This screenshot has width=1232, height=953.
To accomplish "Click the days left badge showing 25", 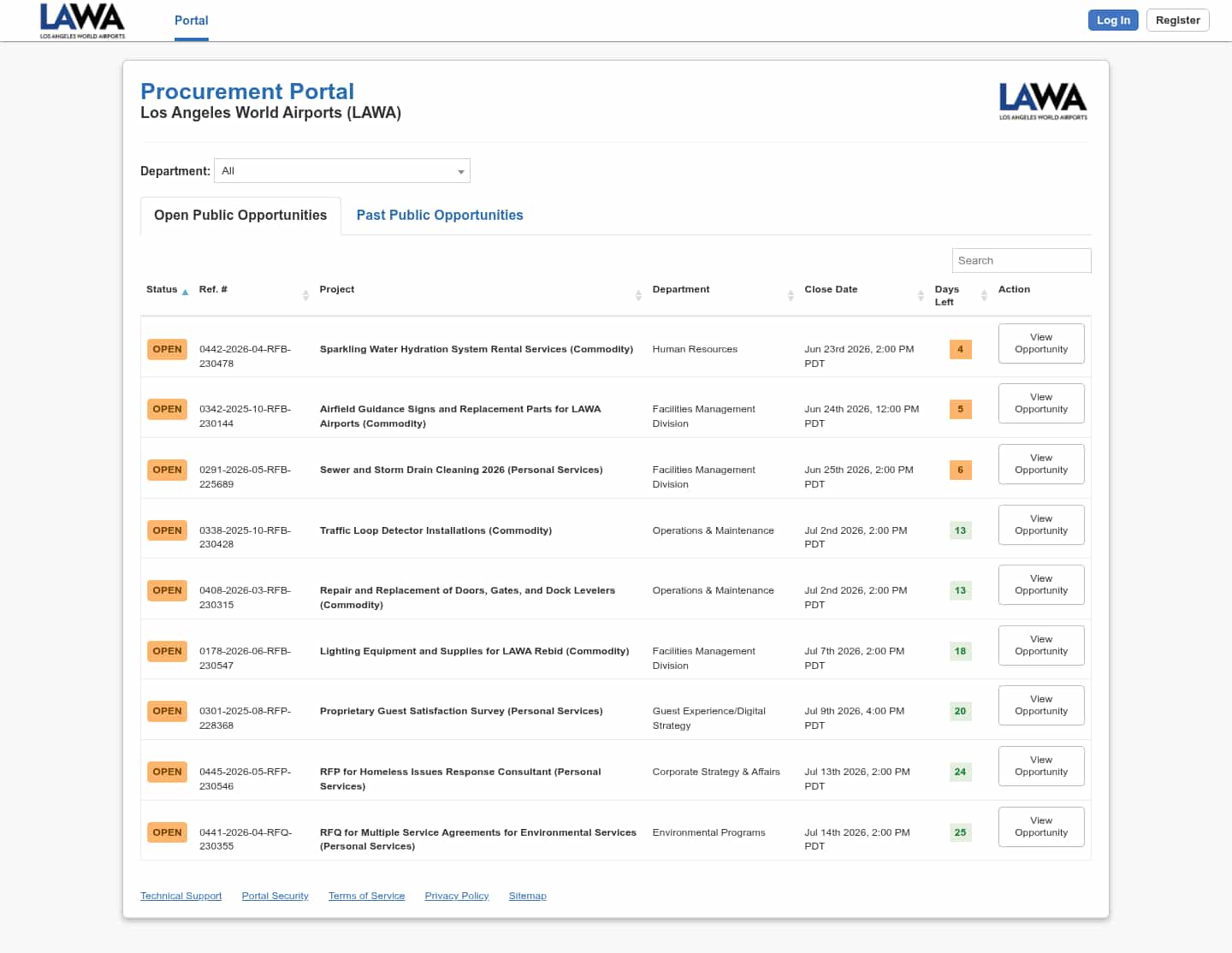I will tap(961, 832).
